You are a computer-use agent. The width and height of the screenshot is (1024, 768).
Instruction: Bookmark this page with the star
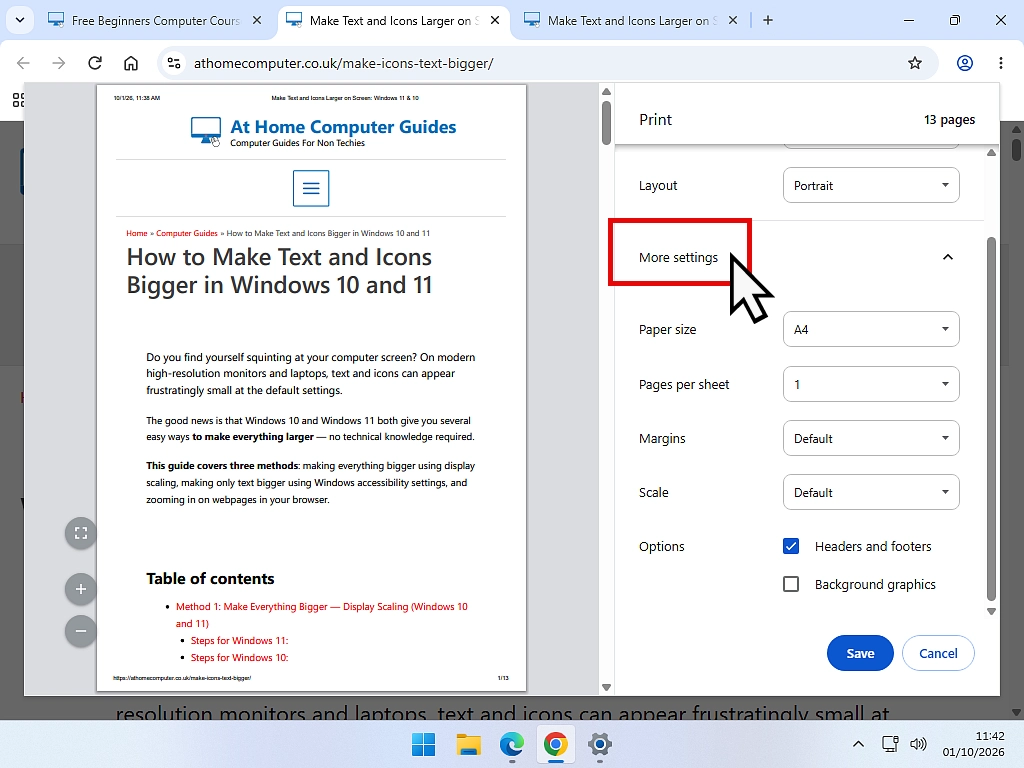[x=915, y=63]
